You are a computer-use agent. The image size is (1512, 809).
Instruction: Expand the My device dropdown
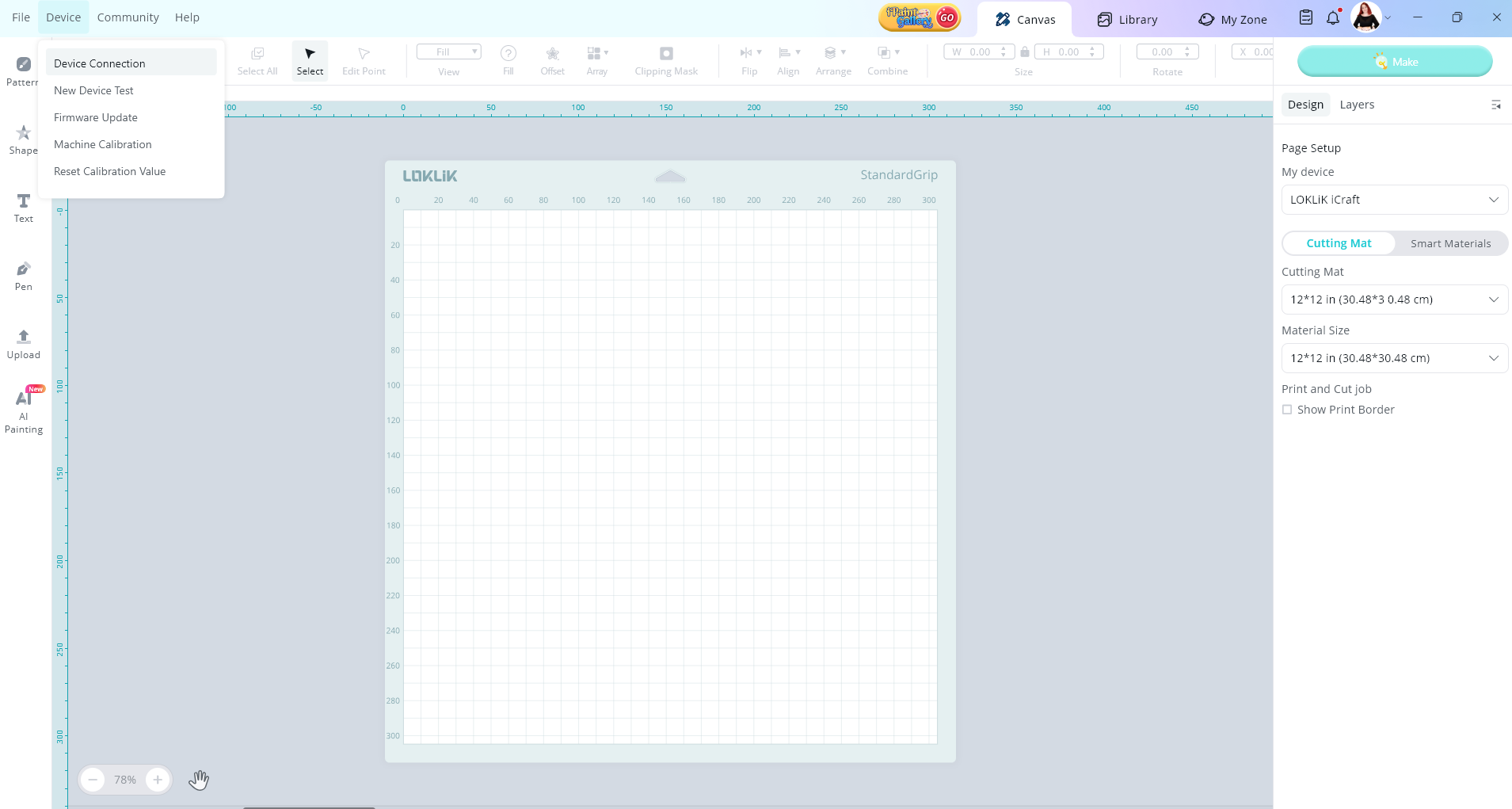(1394, 200)
